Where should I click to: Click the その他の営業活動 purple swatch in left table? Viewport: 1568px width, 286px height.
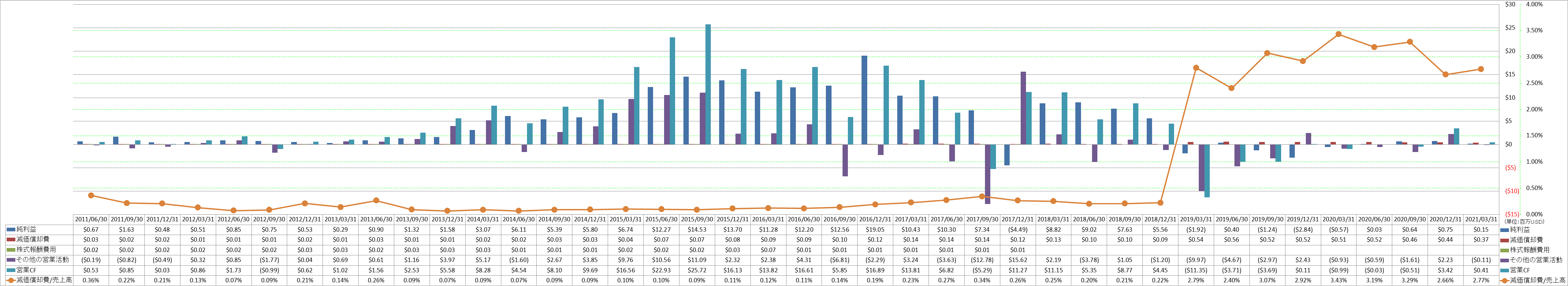[10, 260]
